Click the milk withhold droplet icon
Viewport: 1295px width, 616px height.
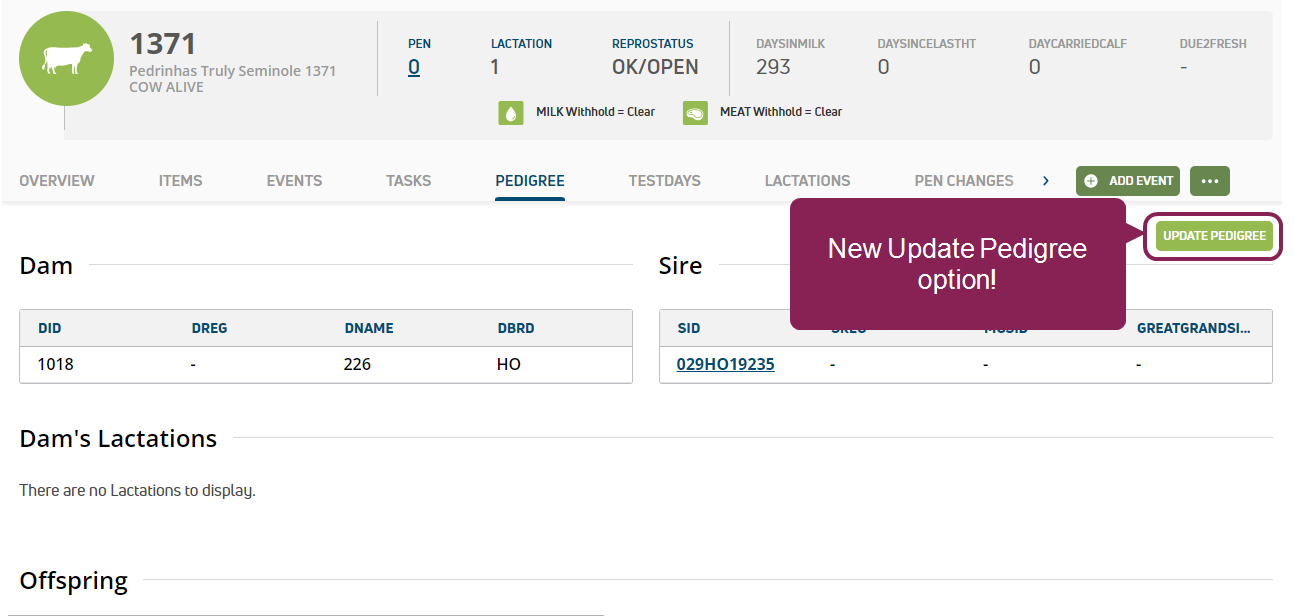coord(511,113)
